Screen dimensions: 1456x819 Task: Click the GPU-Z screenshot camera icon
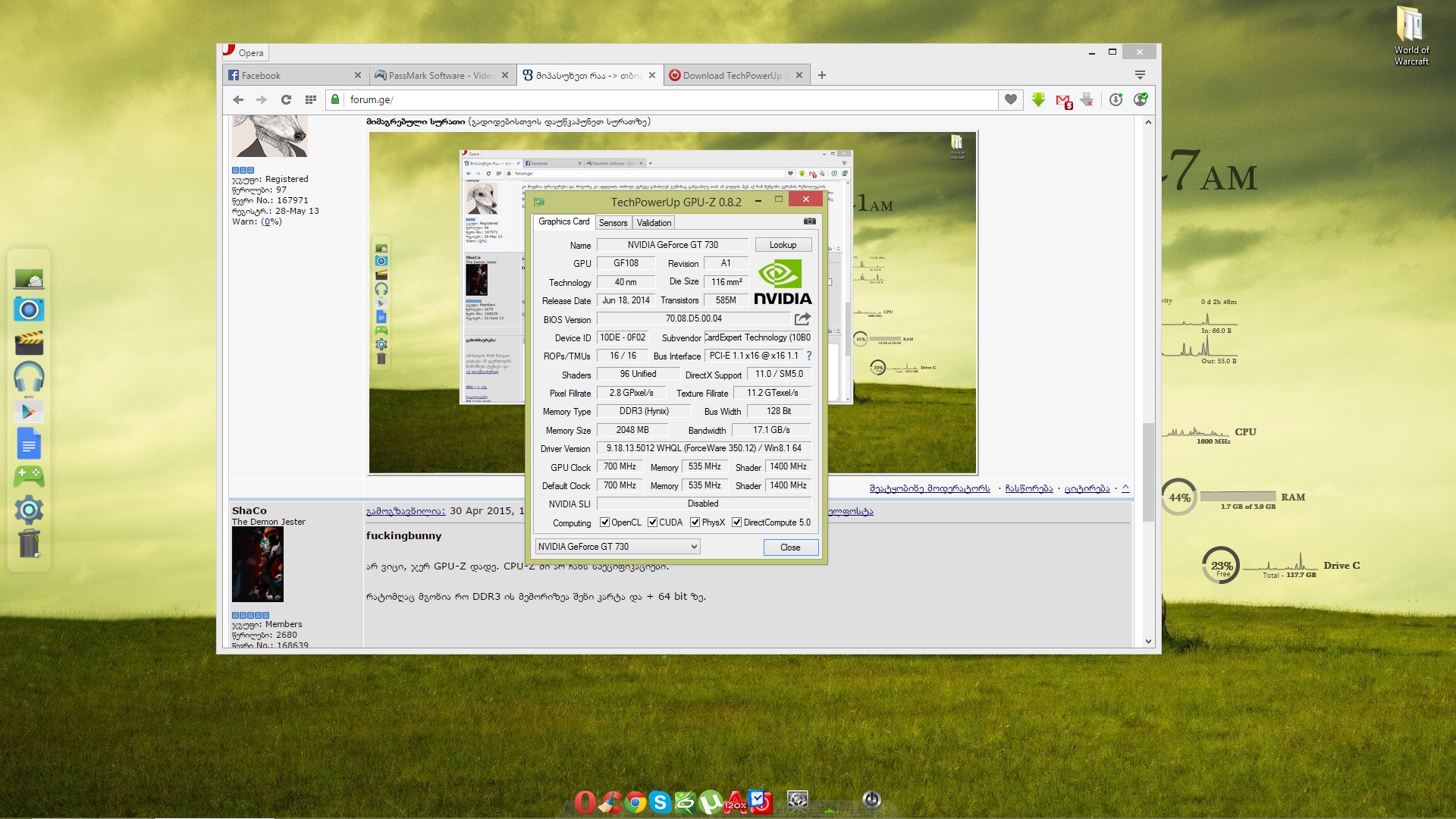(809, 221)
